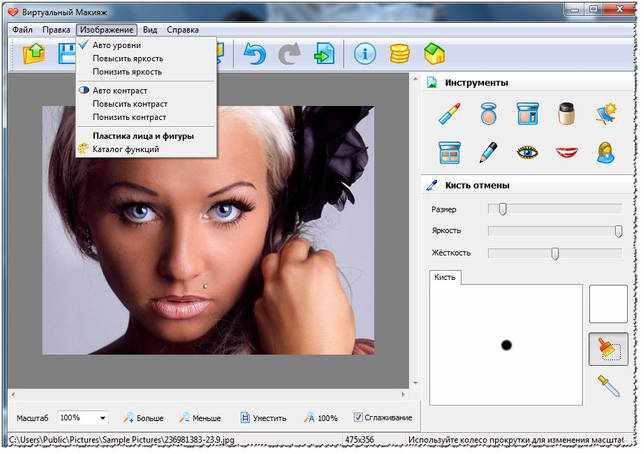Screen dimensions: 644x454
Task: Click the open photo folder icon
Action: click(x=34, y=53)
